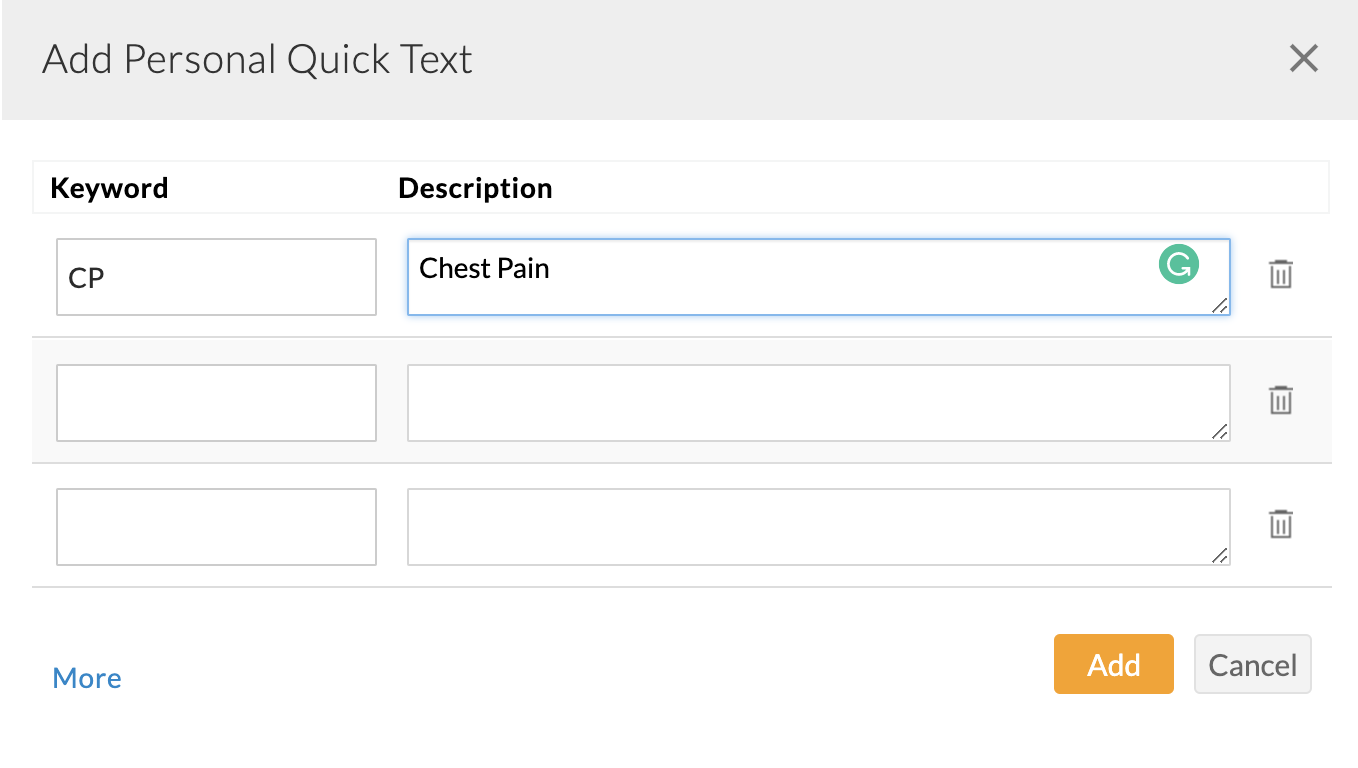Delete the CP Chest Pain row

tap(1281, 274)
